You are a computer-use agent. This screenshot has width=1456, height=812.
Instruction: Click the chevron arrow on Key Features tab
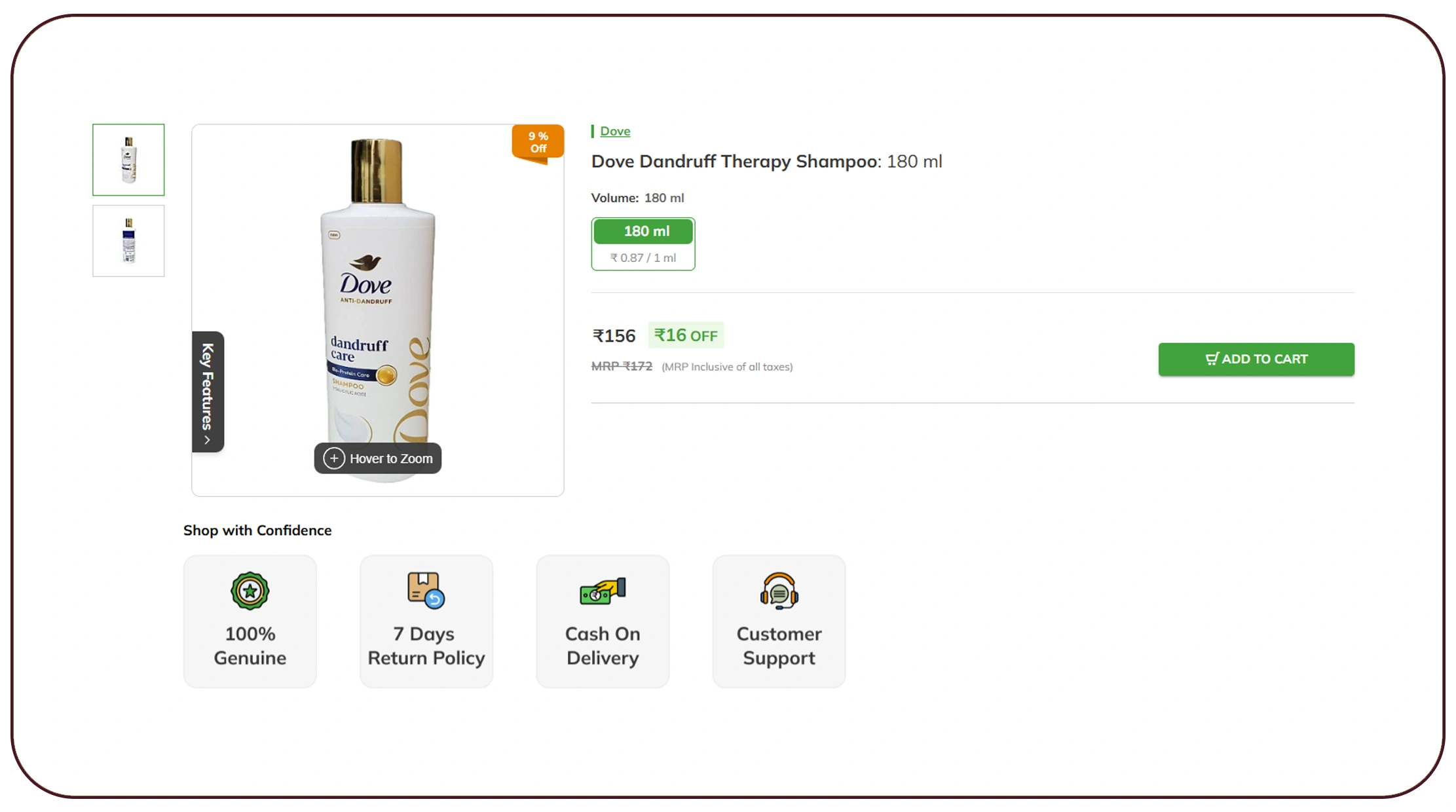tap(207, 440)
